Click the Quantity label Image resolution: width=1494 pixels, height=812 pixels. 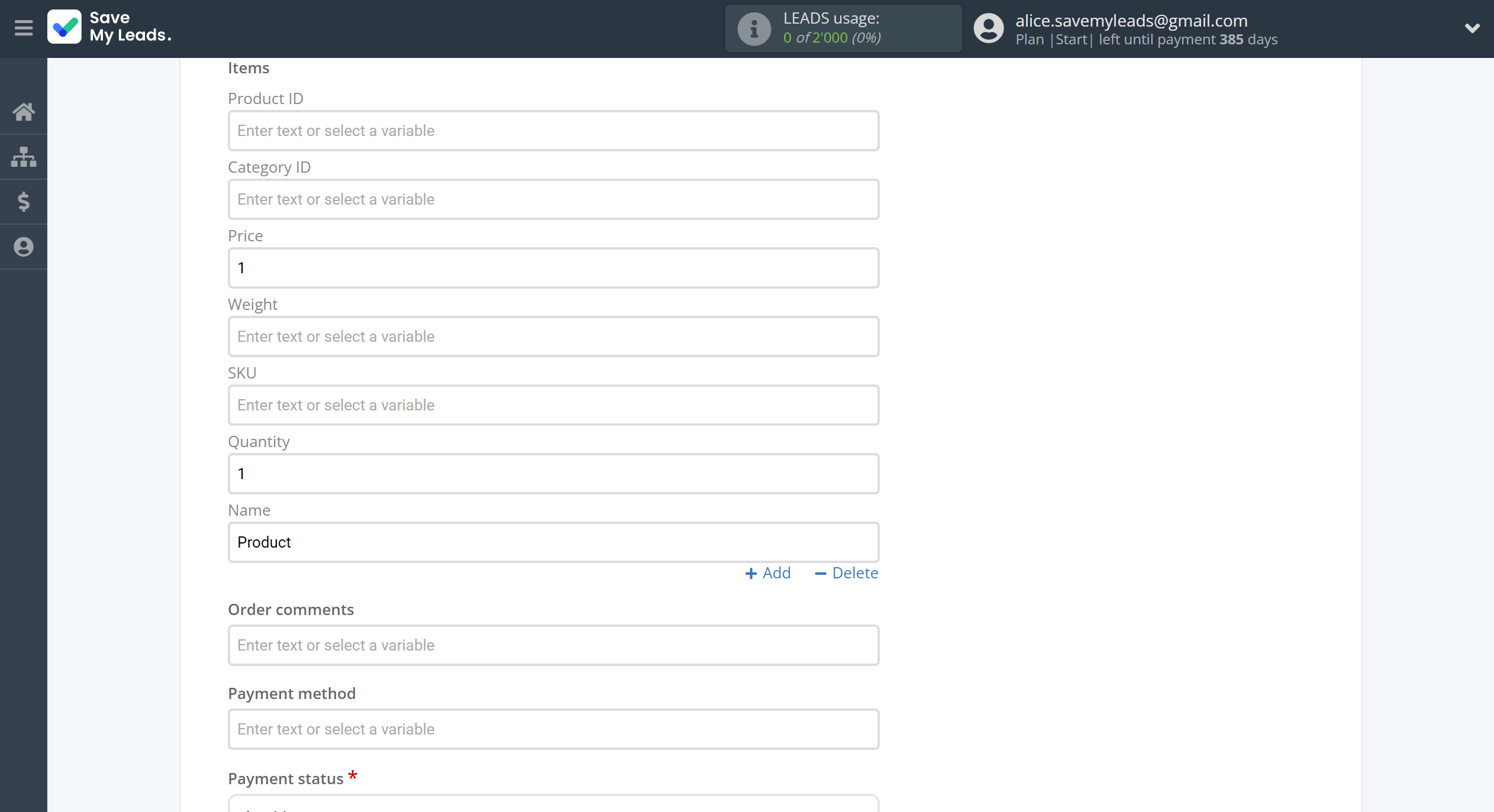259,442
